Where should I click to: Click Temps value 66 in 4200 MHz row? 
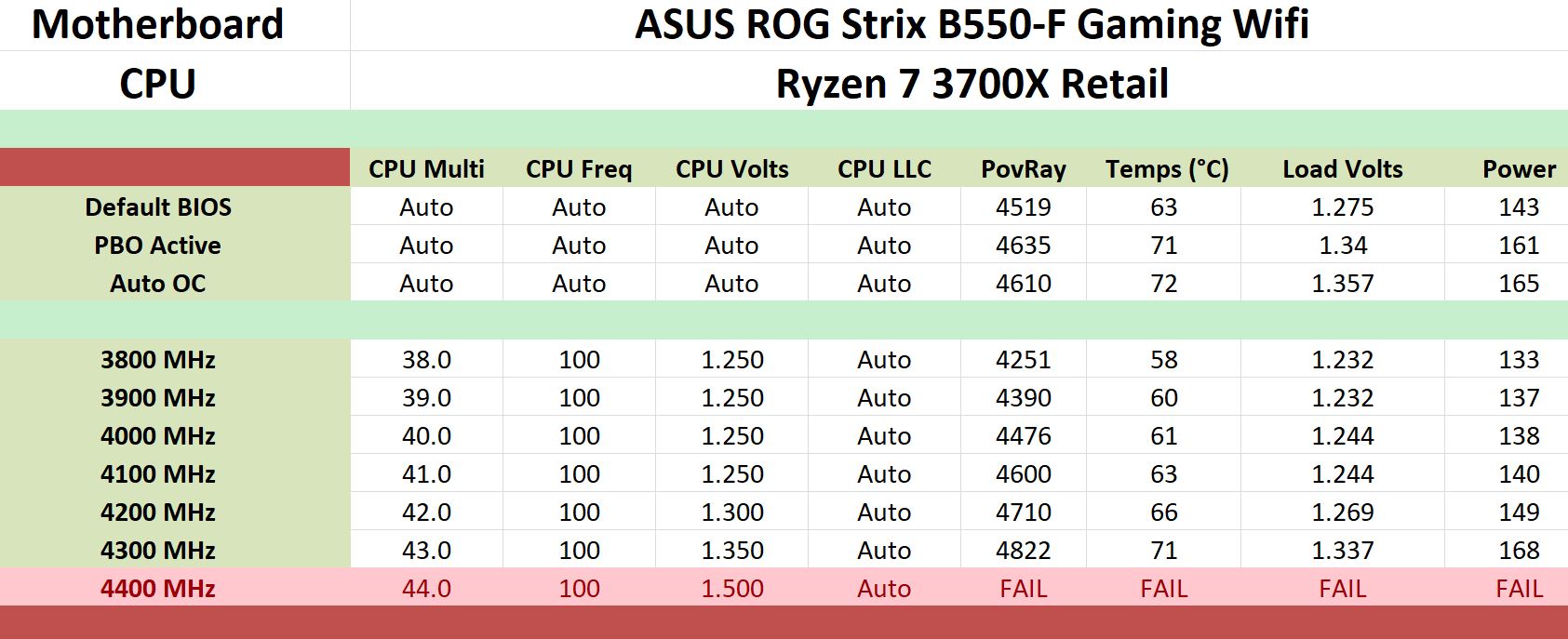coord(1164,513)
